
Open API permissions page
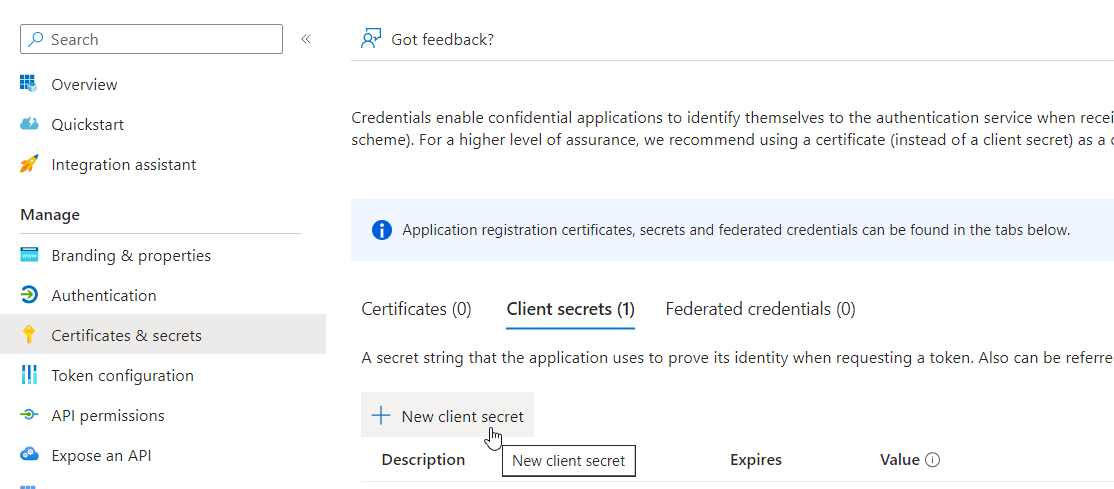(108, 415)
